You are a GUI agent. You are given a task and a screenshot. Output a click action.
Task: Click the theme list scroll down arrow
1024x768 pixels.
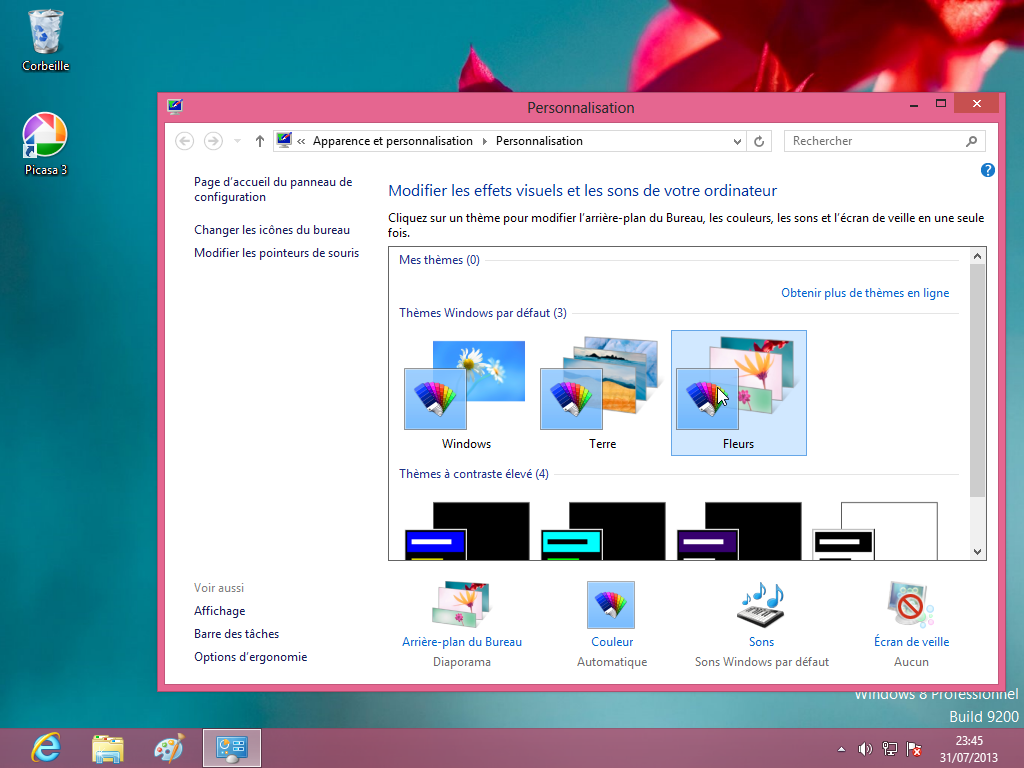click(x=977, y=552)
